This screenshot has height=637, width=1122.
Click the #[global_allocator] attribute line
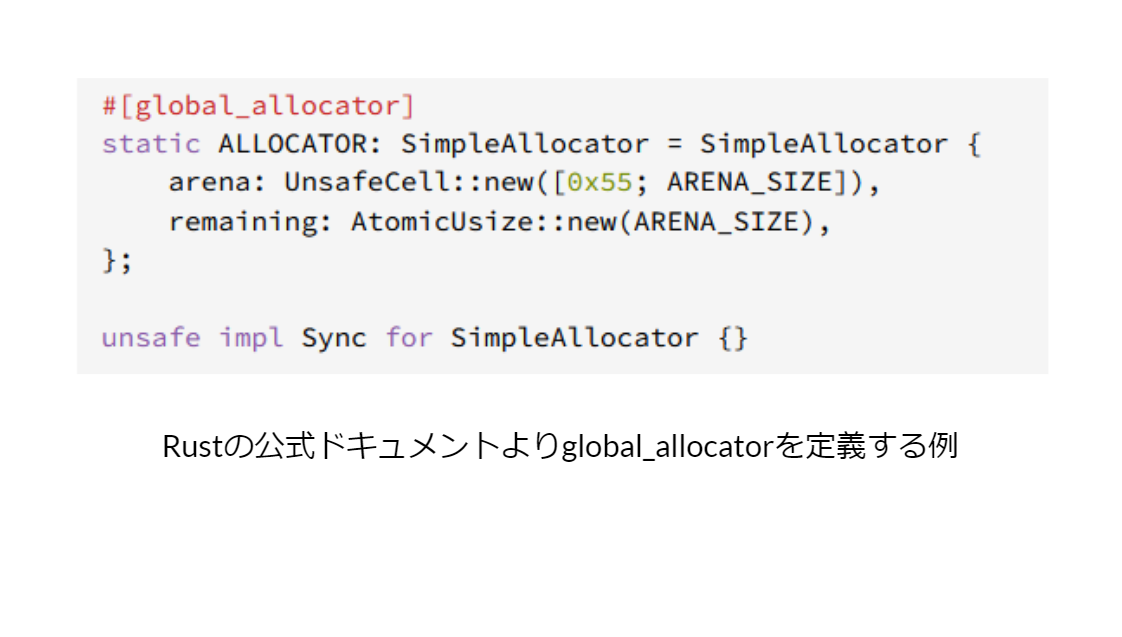257,105
